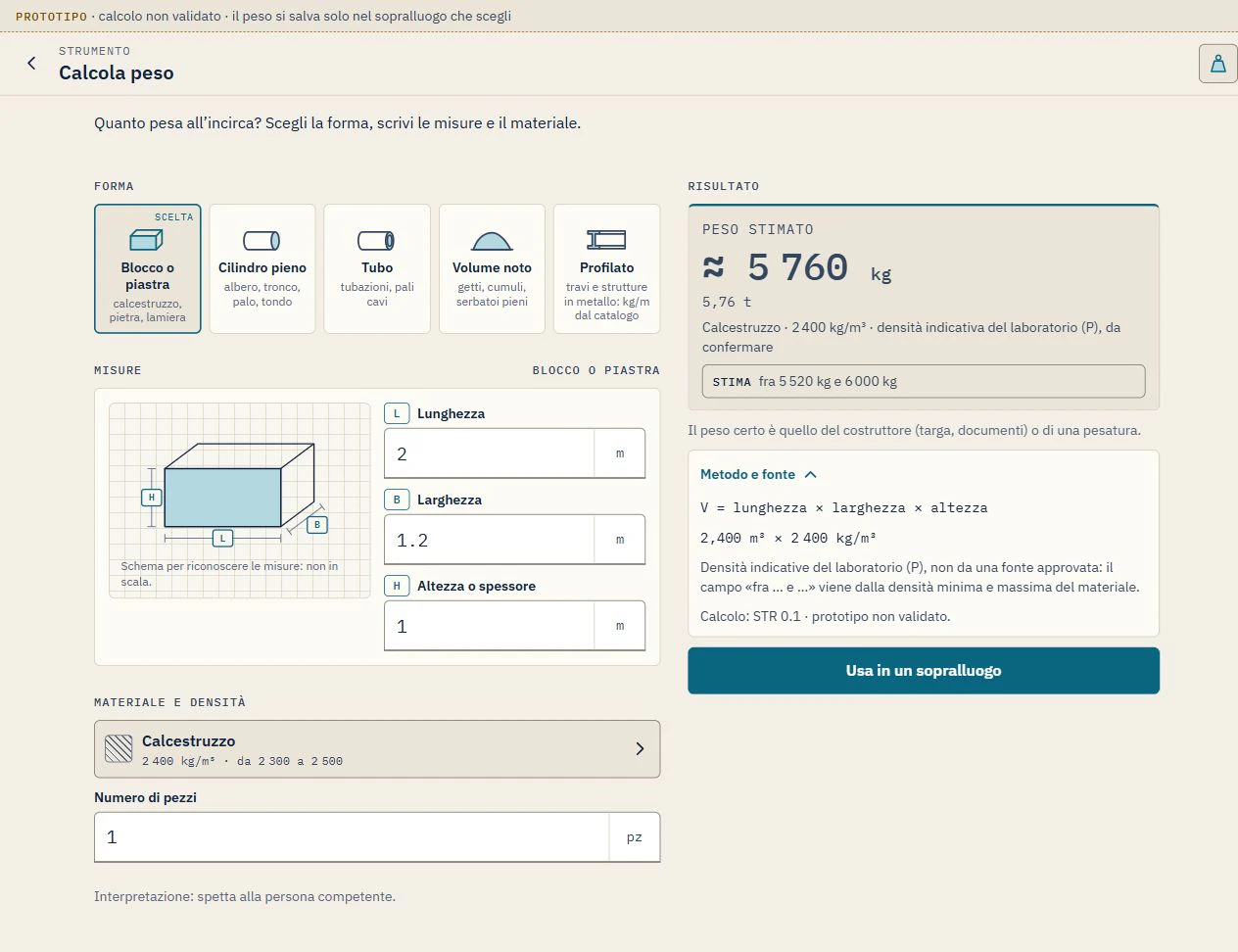1238x952 pixels.
Task: Click the hatched concrete material icon
Action: pyautogui.click(x=119, y=749)
